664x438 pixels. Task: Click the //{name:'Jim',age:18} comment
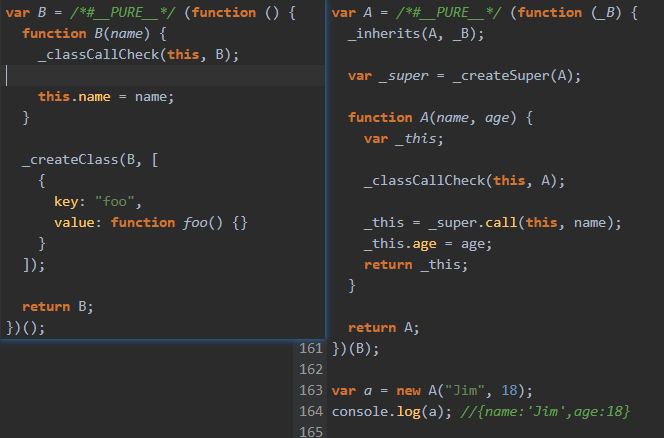pos(545,411)
